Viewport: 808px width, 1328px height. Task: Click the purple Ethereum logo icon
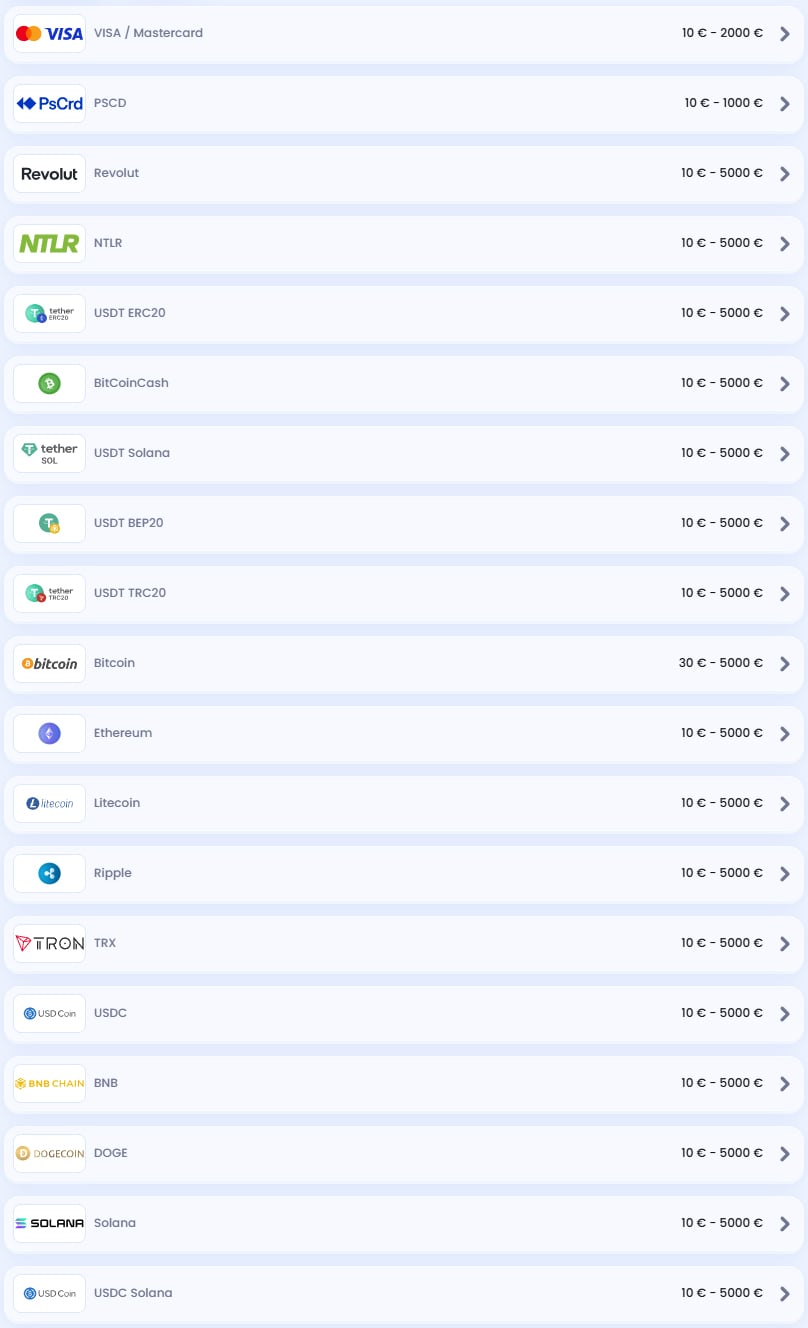(x=49, y=734)
